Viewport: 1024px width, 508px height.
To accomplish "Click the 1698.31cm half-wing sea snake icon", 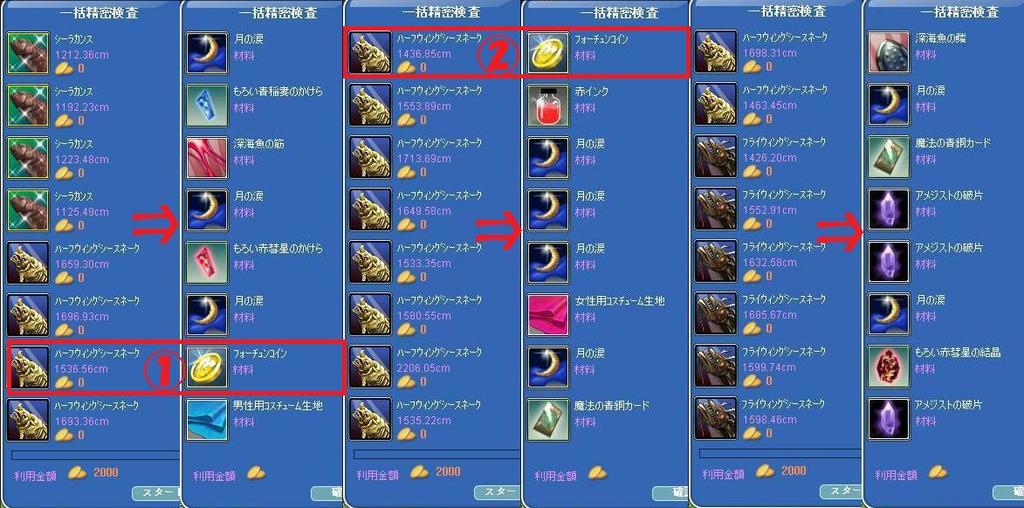I will click(716, 52).
